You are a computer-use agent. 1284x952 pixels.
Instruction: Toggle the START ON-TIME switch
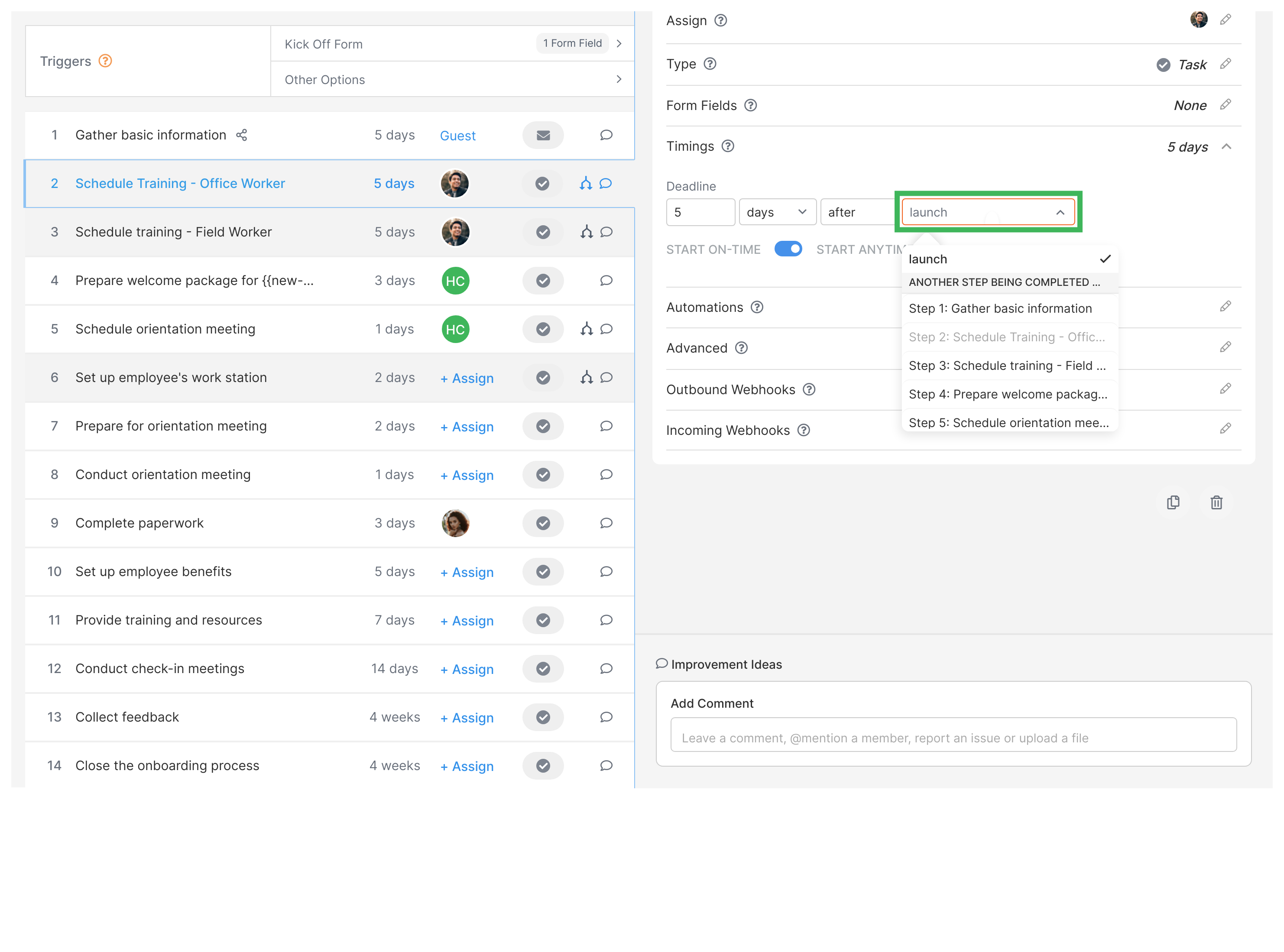(788, 249)
